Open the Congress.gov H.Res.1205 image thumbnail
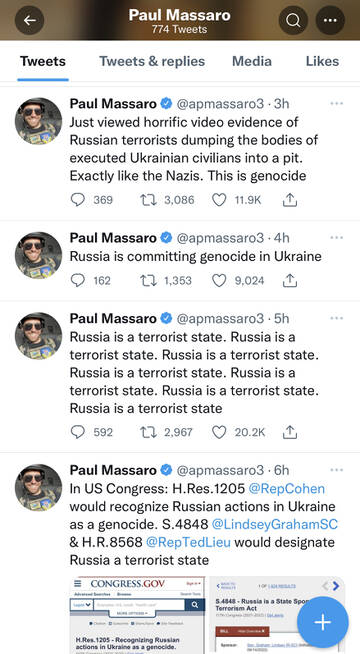Viewport: 360px width, 654px height. coord(137,615)
